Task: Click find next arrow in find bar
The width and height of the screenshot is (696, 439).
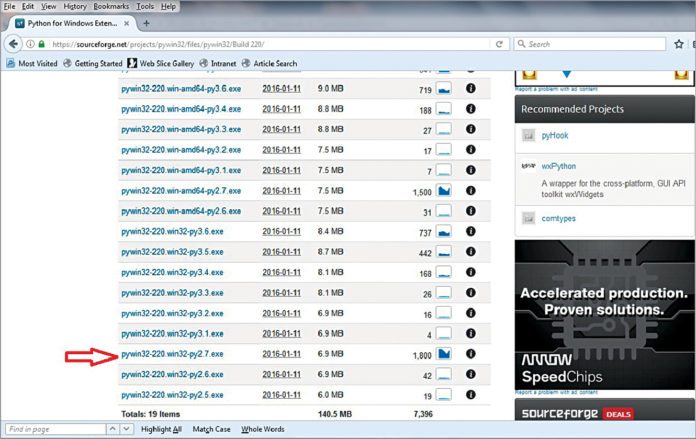Action: click(x=126, y=429)
